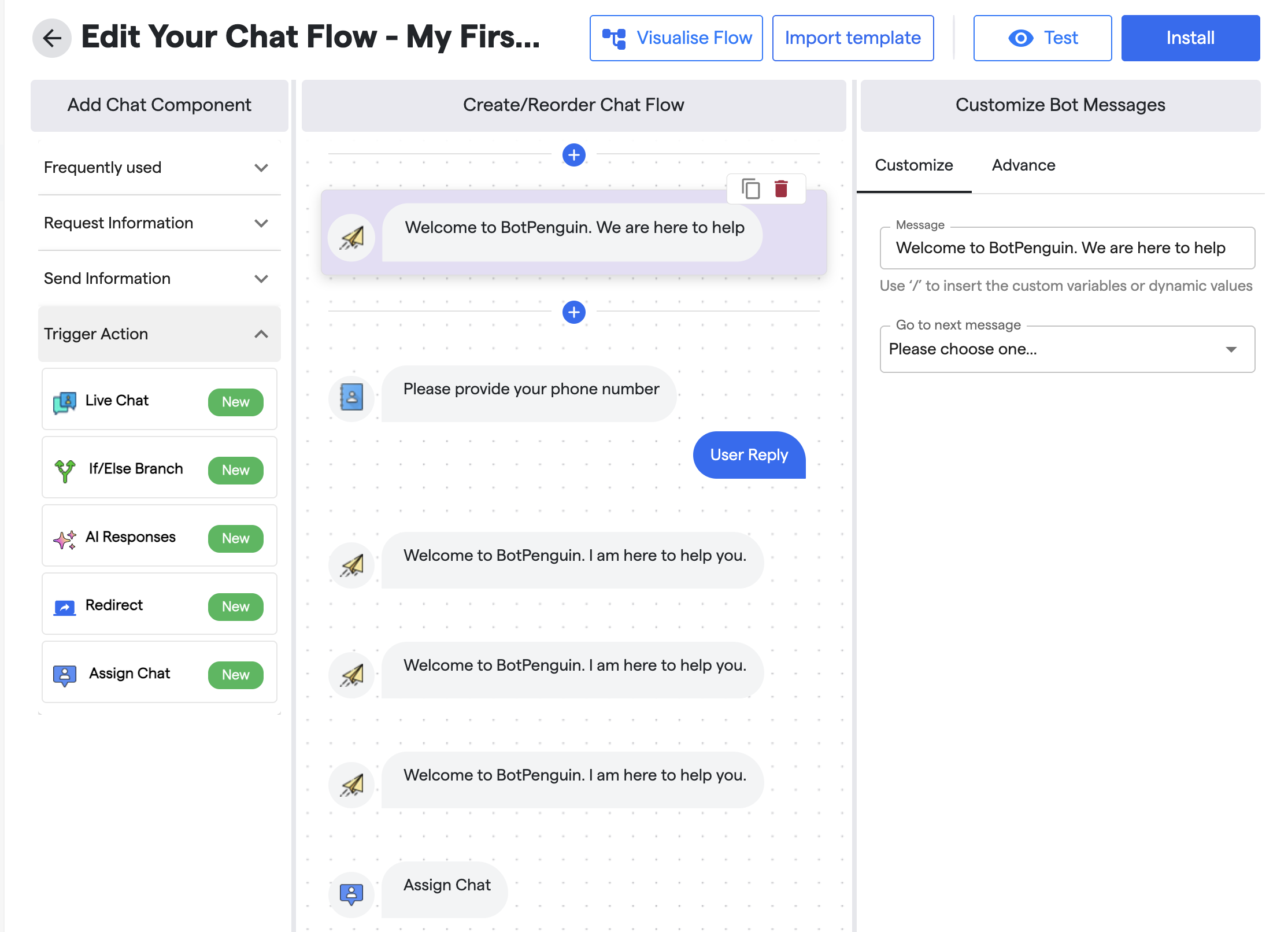Click the plus icon below the welcome message
The width and height of the screenshot is (1288, 932).
573,312
